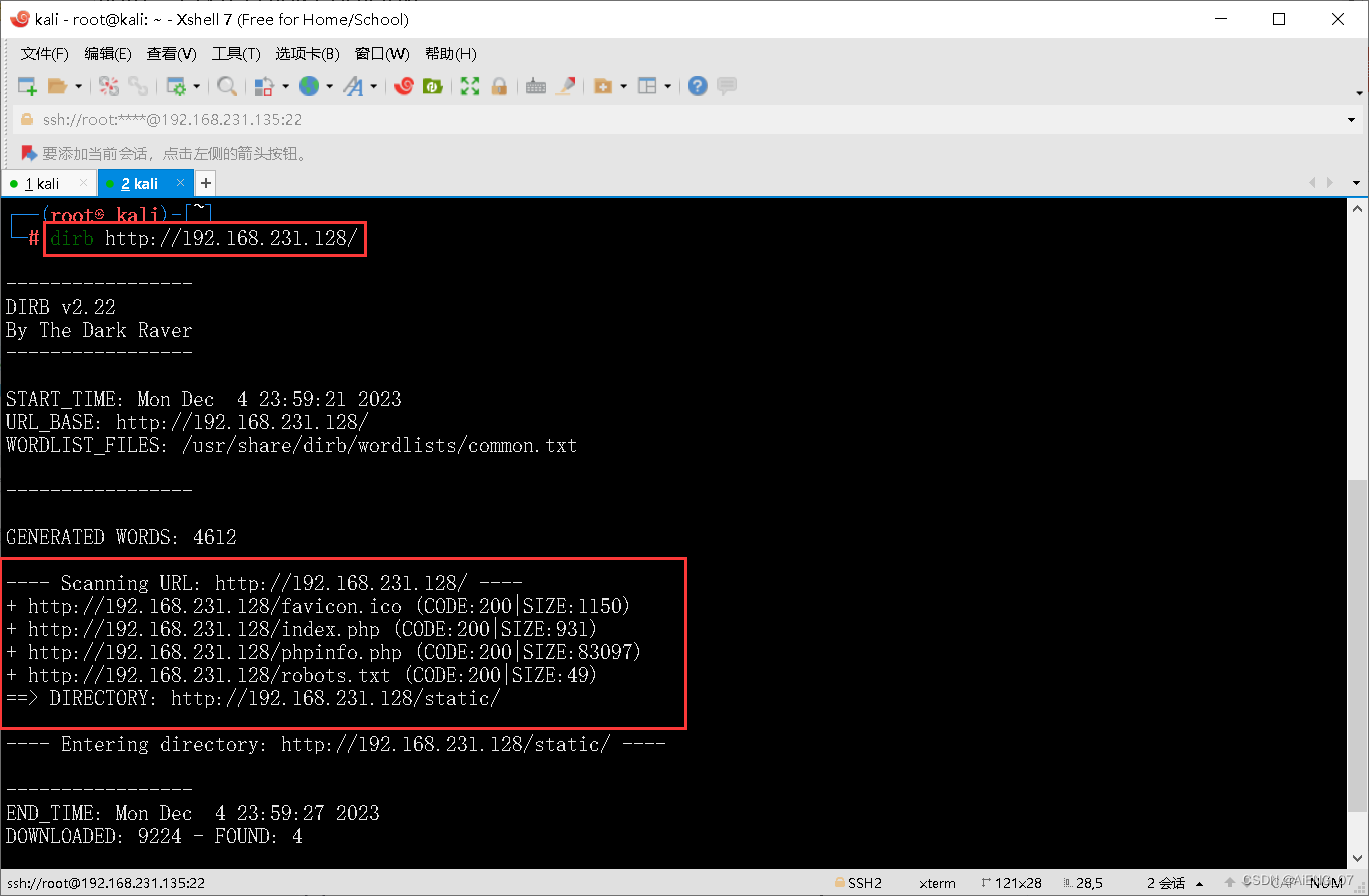Open the 帮助(H) menu

(451, 53)
